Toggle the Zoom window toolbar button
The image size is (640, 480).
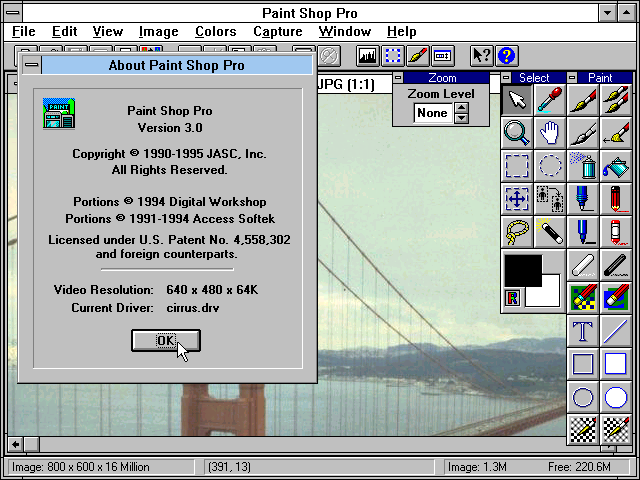[443, 56]
